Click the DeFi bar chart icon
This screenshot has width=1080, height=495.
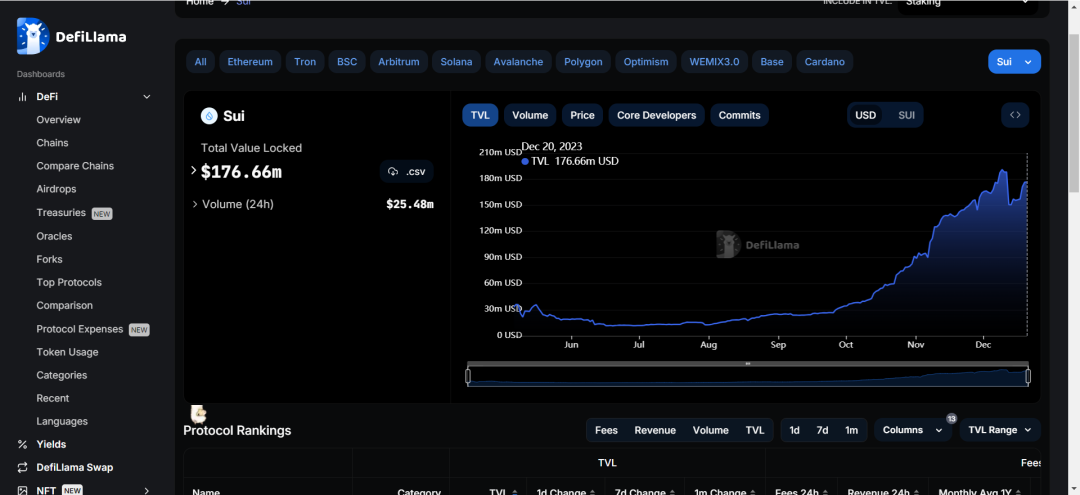click(x=22, y=97)
